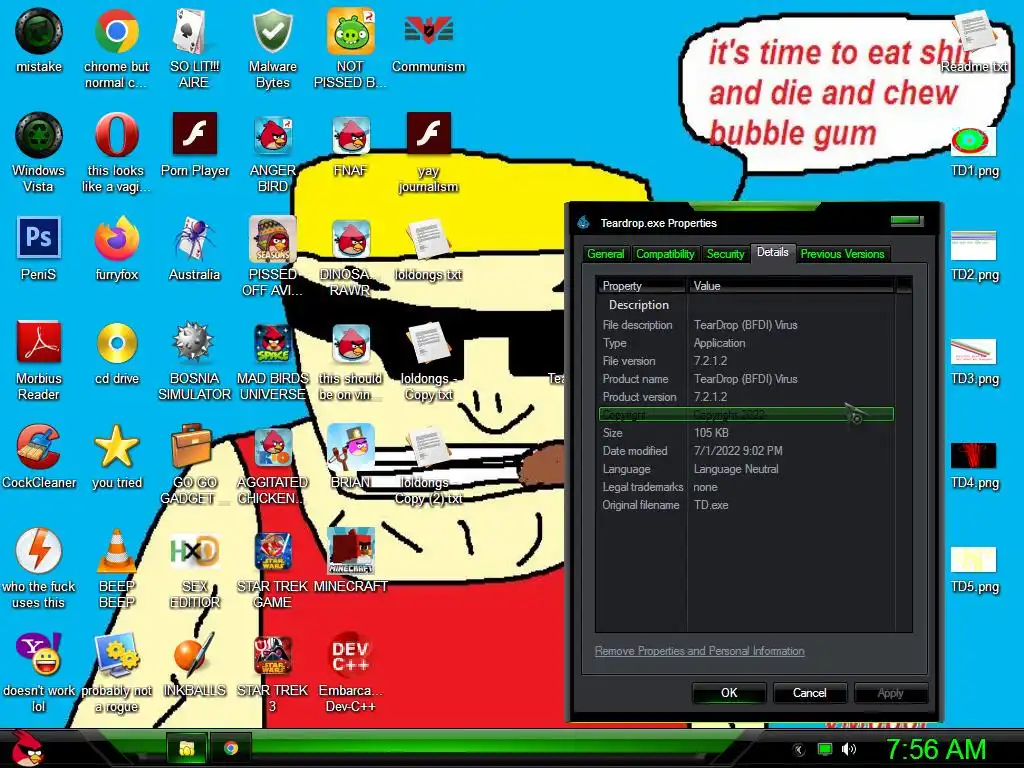Screen dimensions: 1024x768
Task: Click the OK button in Properties
Action: [x=729, y=693]
